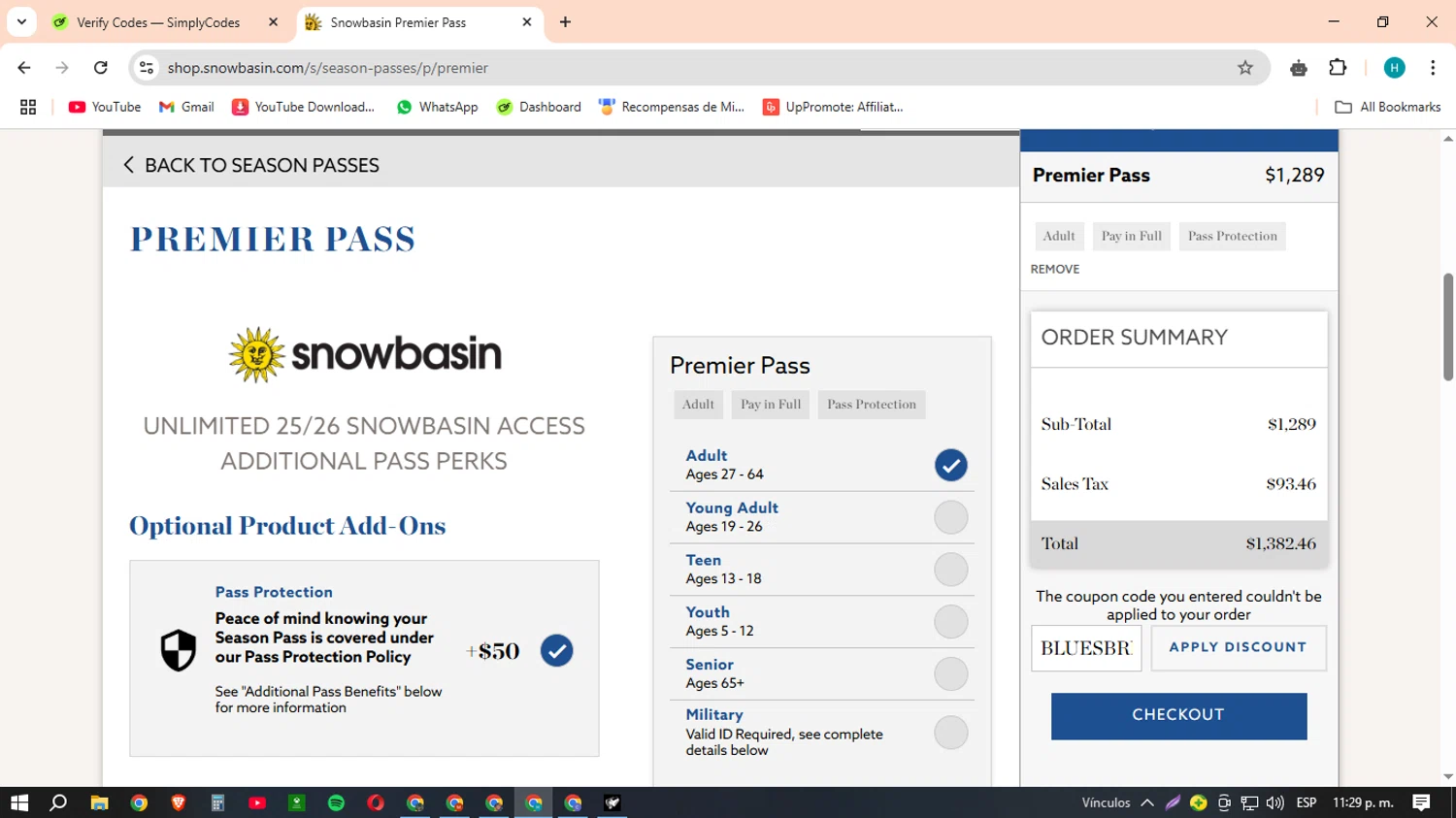Open a new browser tab
This screenshot has width=1456, height=818.
tap(565, 22)
